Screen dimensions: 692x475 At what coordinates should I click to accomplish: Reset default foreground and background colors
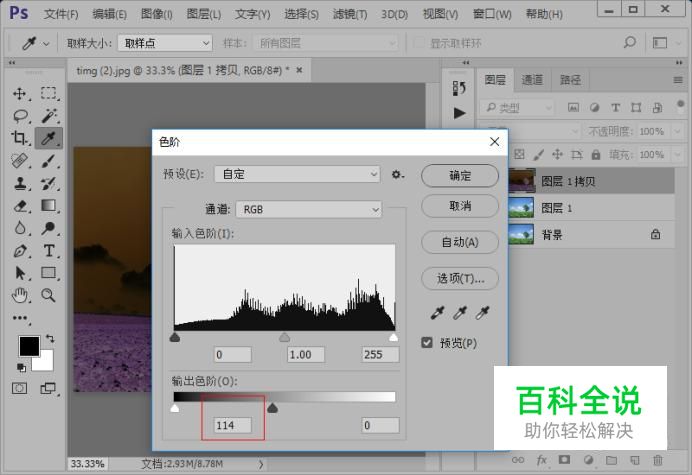pos(21,367)
